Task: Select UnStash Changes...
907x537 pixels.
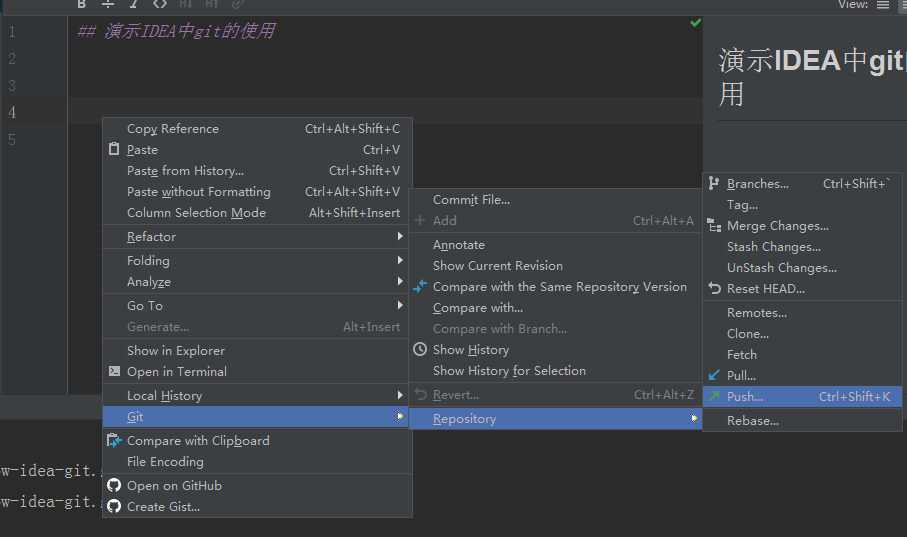Action: tap(803, 267)
